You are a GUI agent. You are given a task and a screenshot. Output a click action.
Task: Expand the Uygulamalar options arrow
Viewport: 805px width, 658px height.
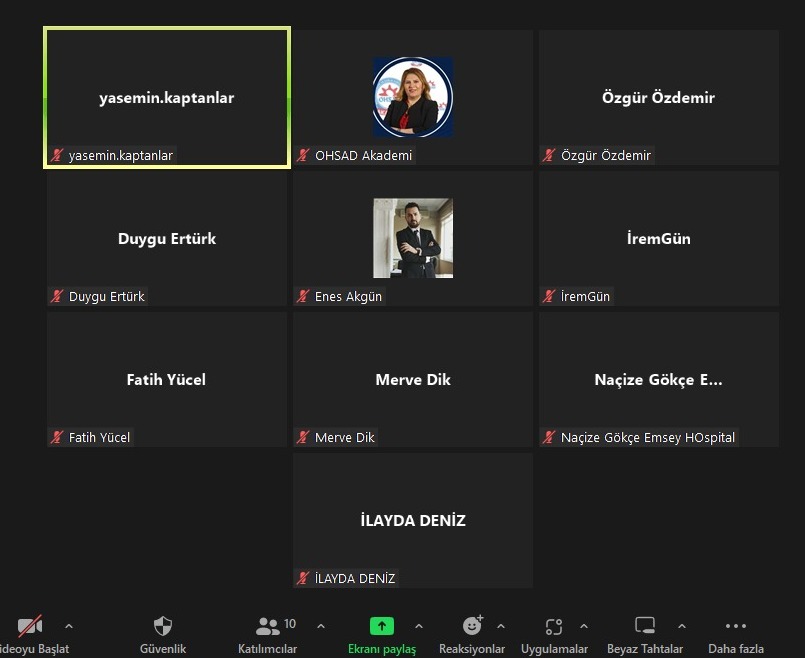584,626
